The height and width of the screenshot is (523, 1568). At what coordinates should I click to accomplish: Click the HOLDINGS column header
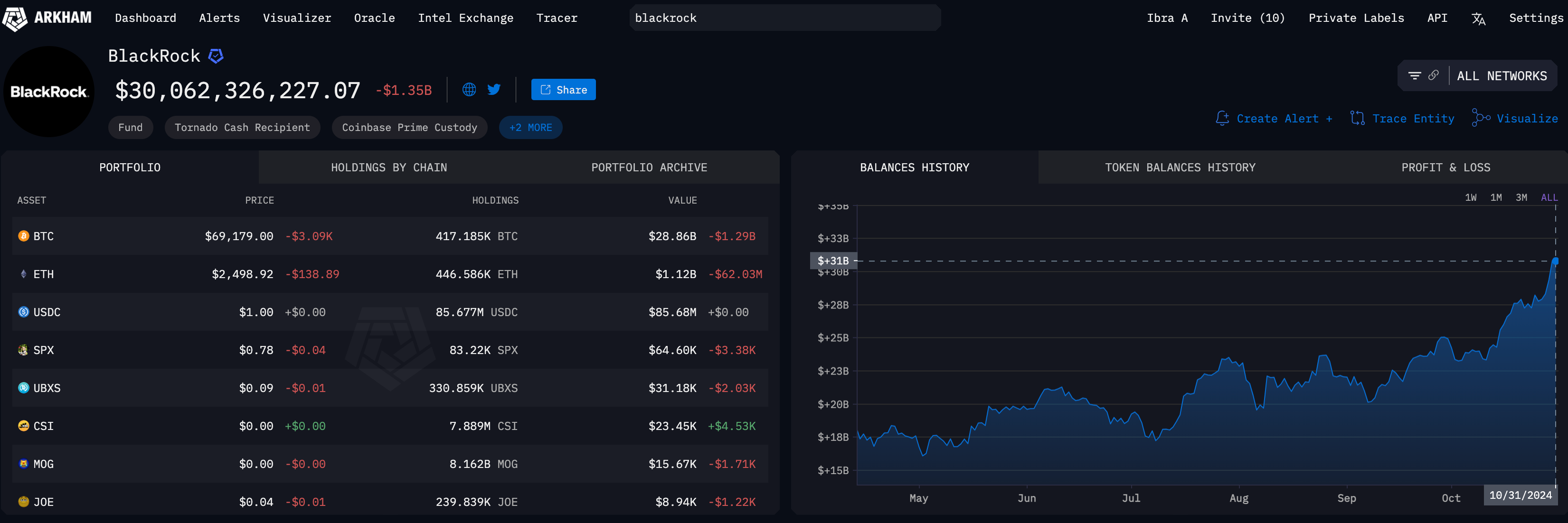(x=495, y=200)
